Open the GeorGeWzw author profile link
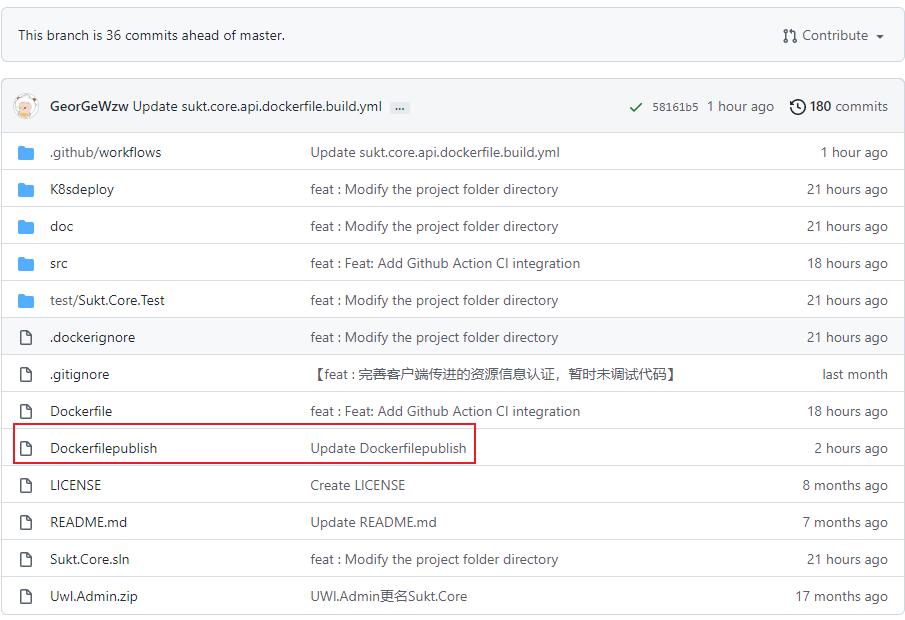The image size is (905, 620). 89,107
